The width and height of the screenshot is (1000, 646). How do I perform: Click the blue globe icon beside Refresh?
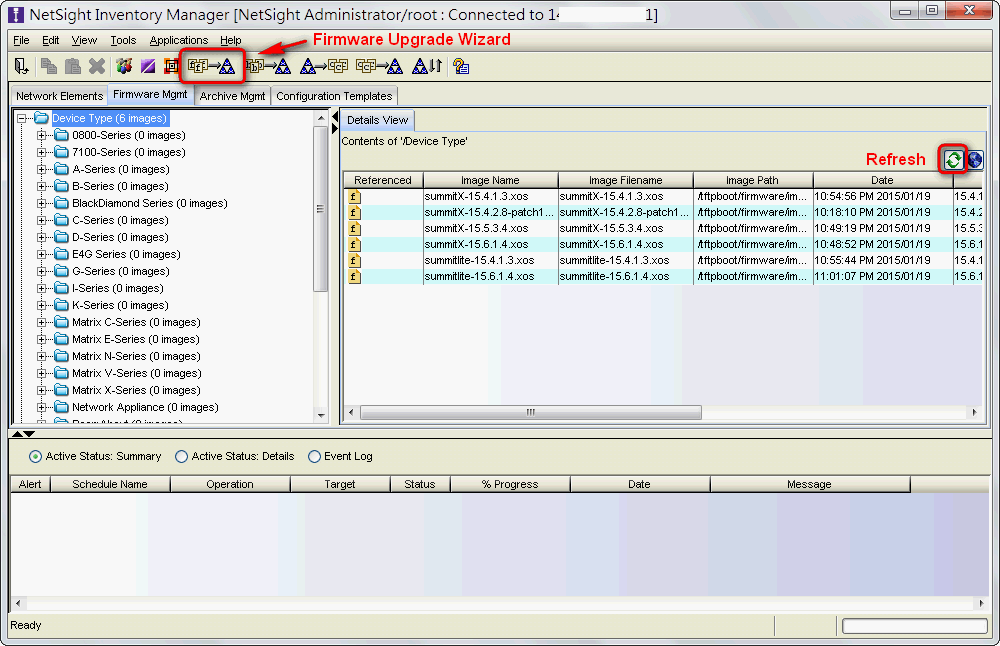click(x=974, y=159)
